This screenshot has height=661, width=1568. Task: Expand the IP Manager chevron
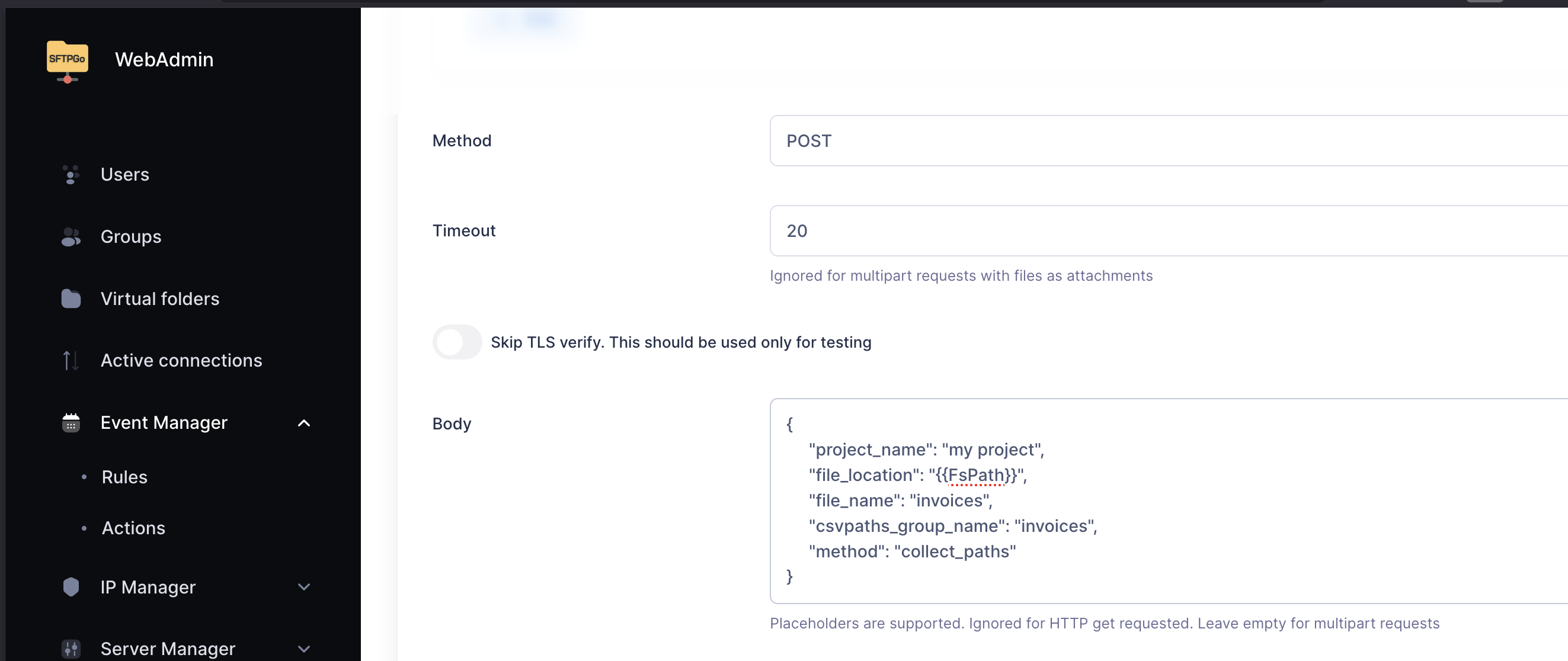[304, 587]
